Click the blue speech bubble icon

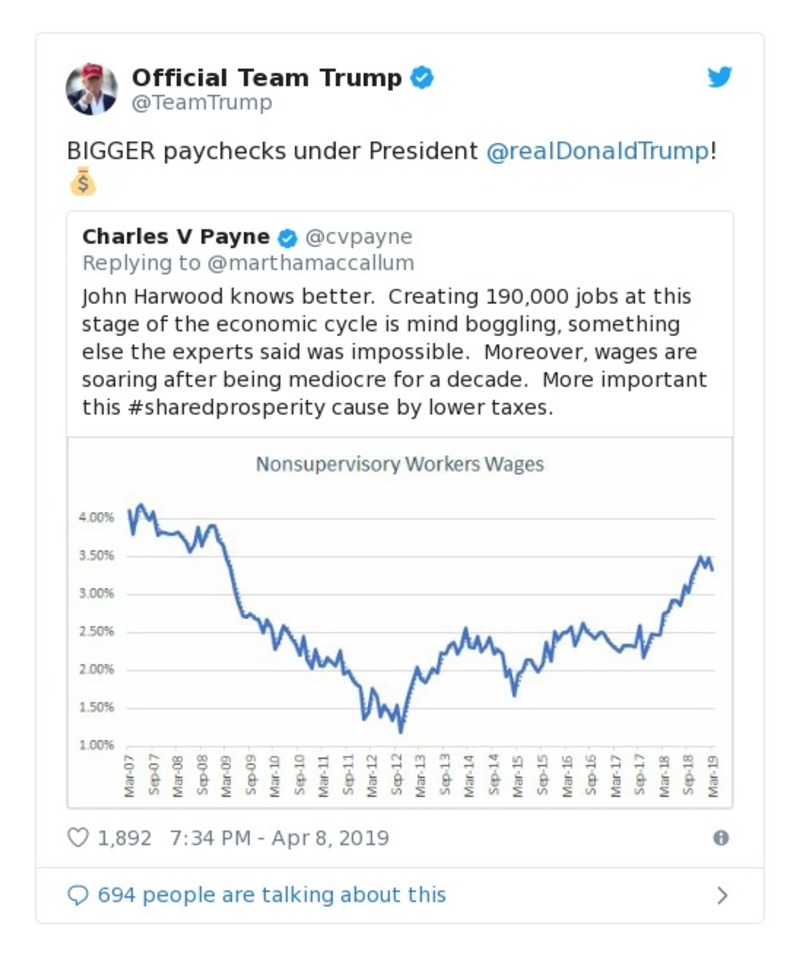tap(78, 895)
